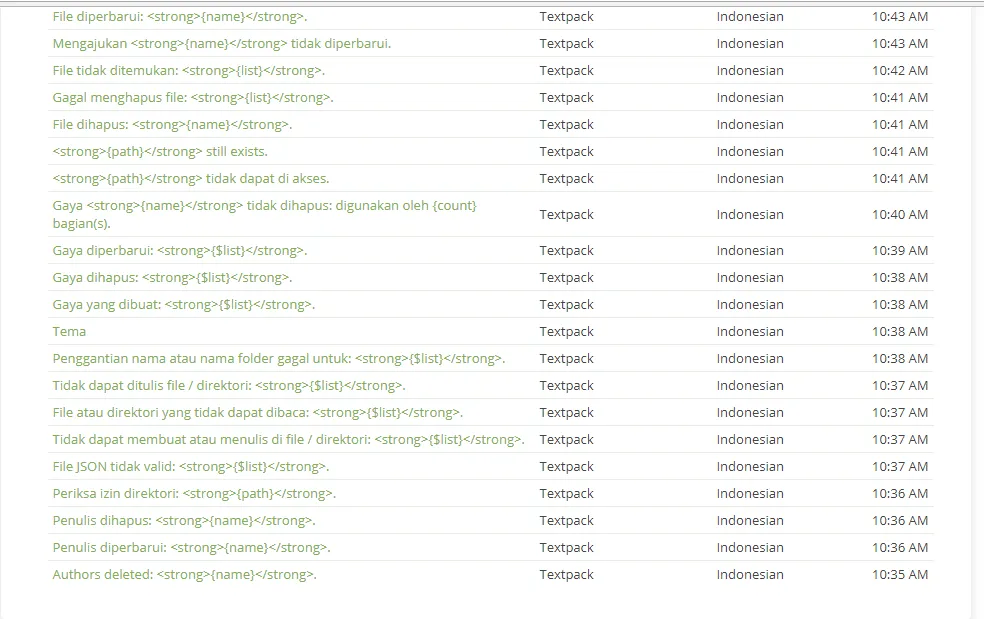Select 'Gaya yang dibuat' string link
The image size is (984, 619).
[183, 305]
